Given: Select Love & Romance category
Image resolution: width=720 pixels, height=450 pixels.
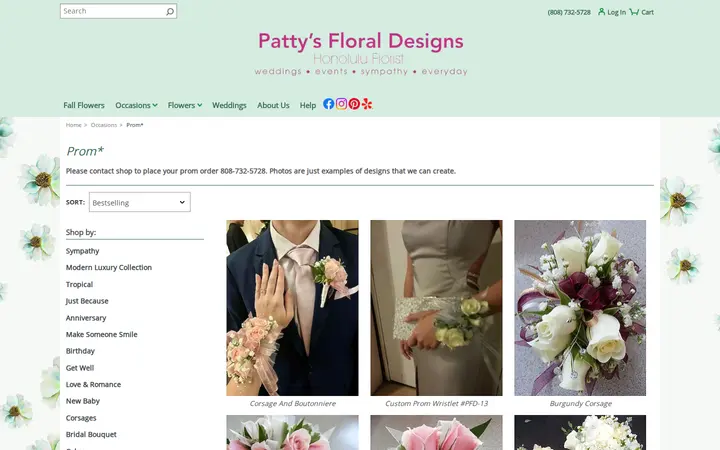Looking at the screenshot, I should point(93,384).
